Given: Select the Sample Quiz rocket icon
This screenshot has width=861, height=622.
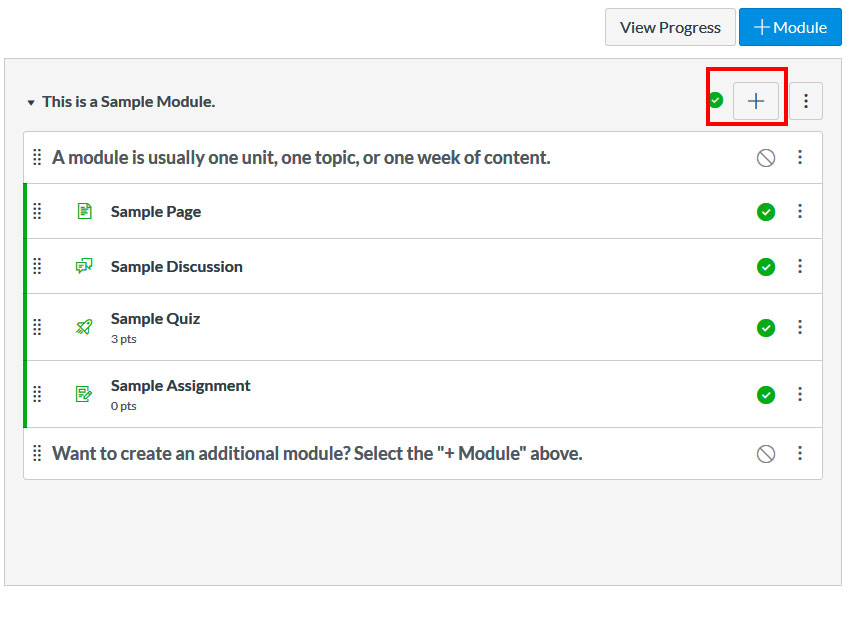Looking at the screenshot, I should 84,327.
